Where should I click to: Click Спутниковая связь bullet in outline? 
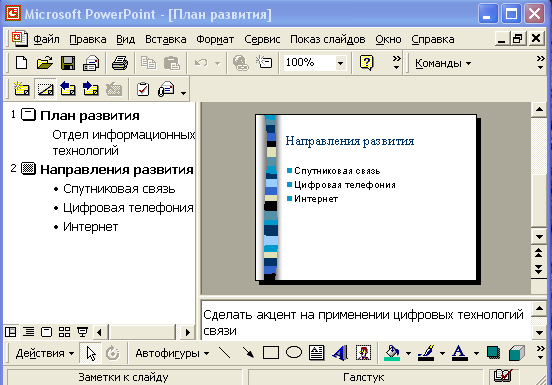pos(119,189)
